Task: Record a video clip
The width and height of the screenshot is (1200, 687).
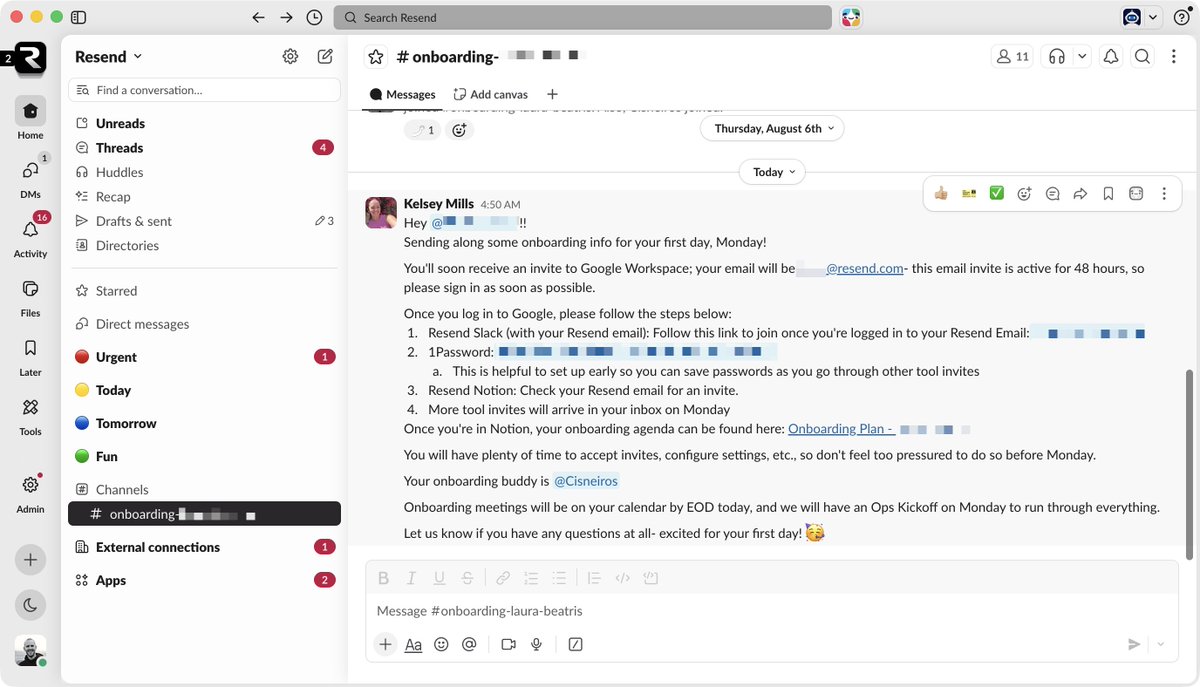Action: [508, 645]
